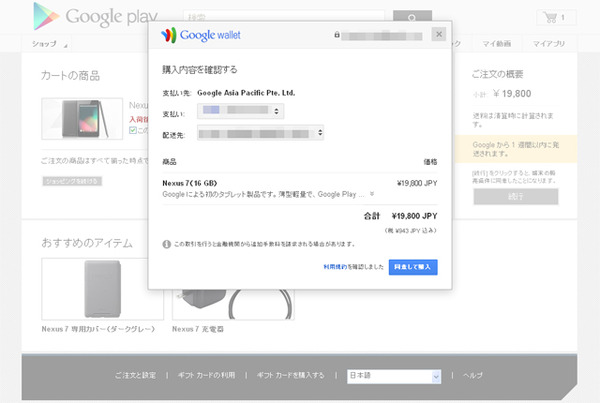Open the 配送先 shipping address dropdown

261,133
